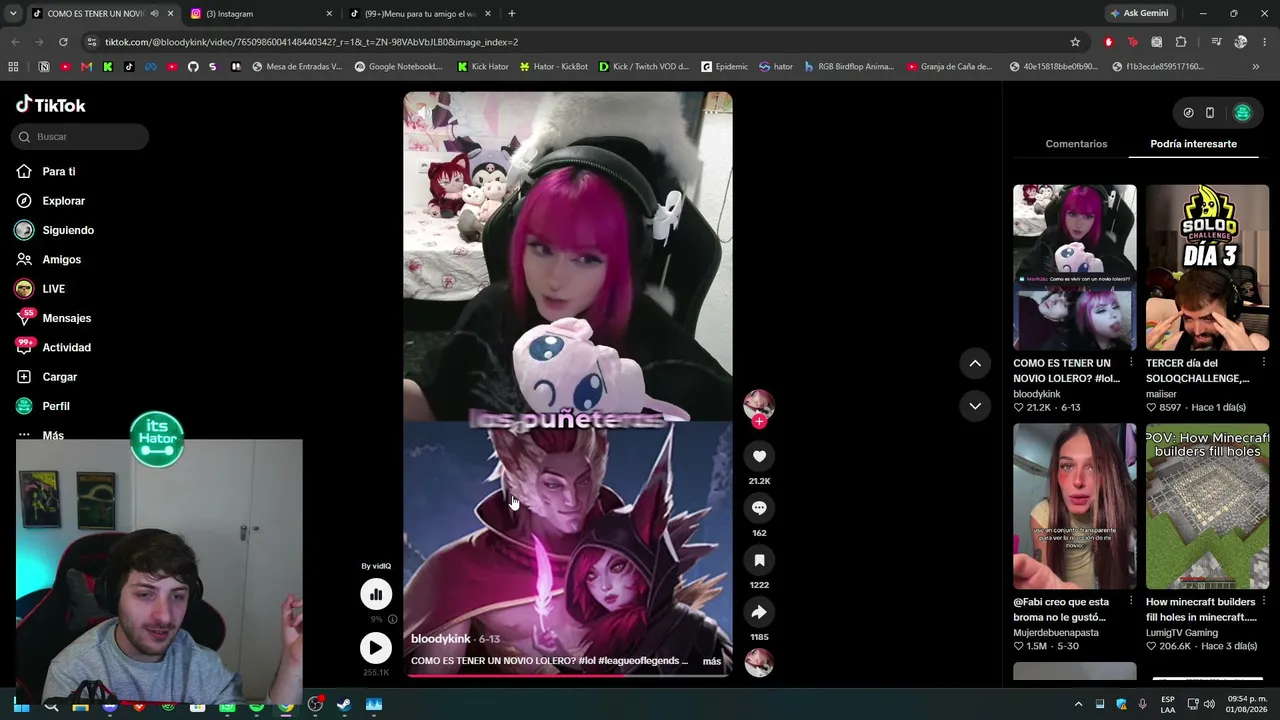The width and height of the screenshot is (1280, 720).
Task: Open the LumigTV Gaming channel link
Action: coord(1182,633)
